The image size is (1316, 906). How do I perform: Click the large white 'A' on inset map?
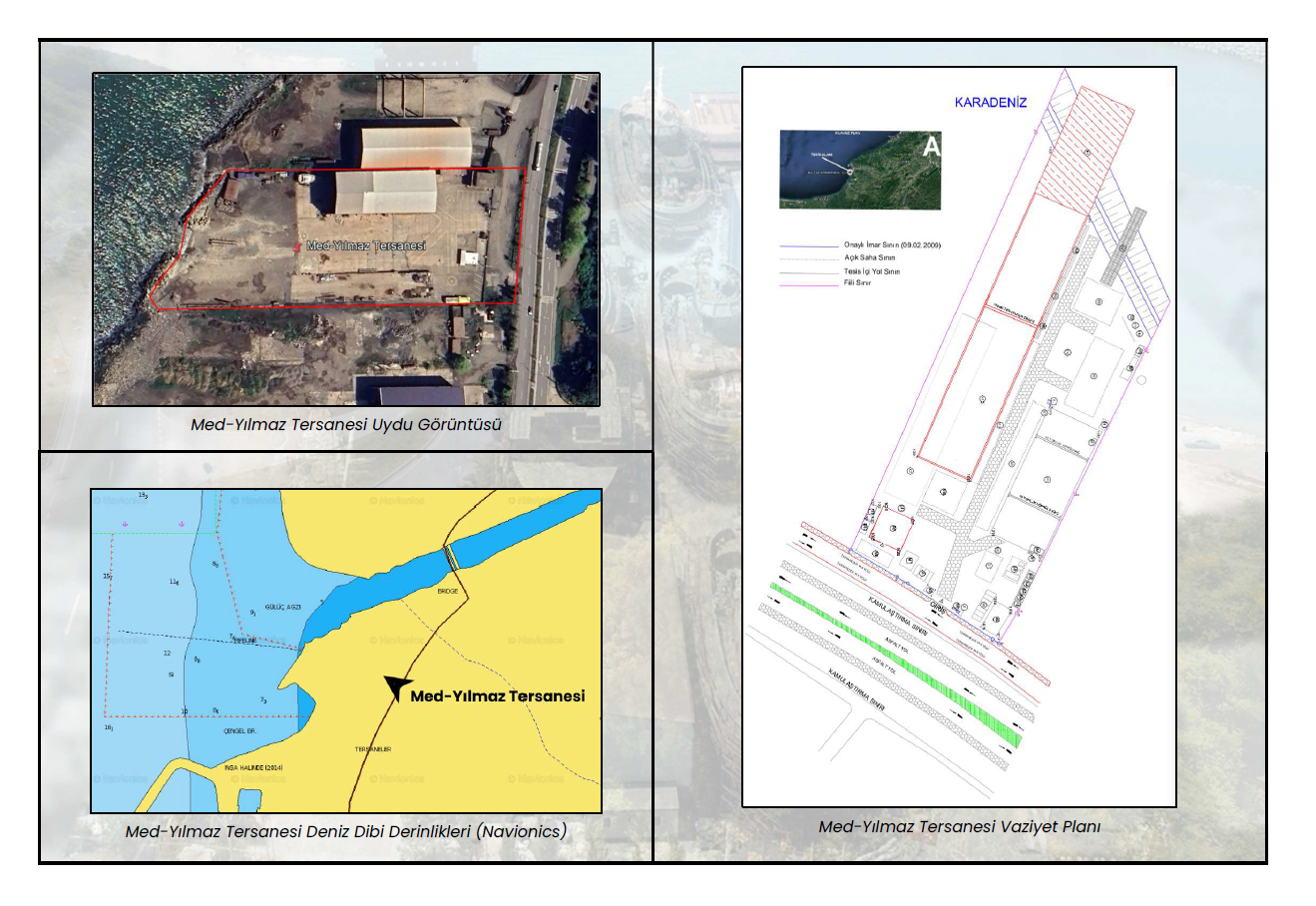click(931, 146)
